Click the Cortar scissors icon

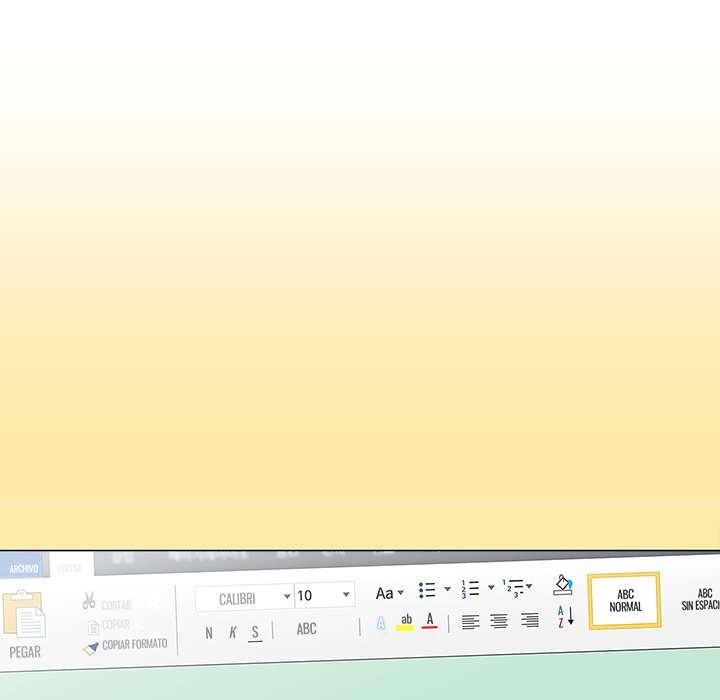click(89, 601)
